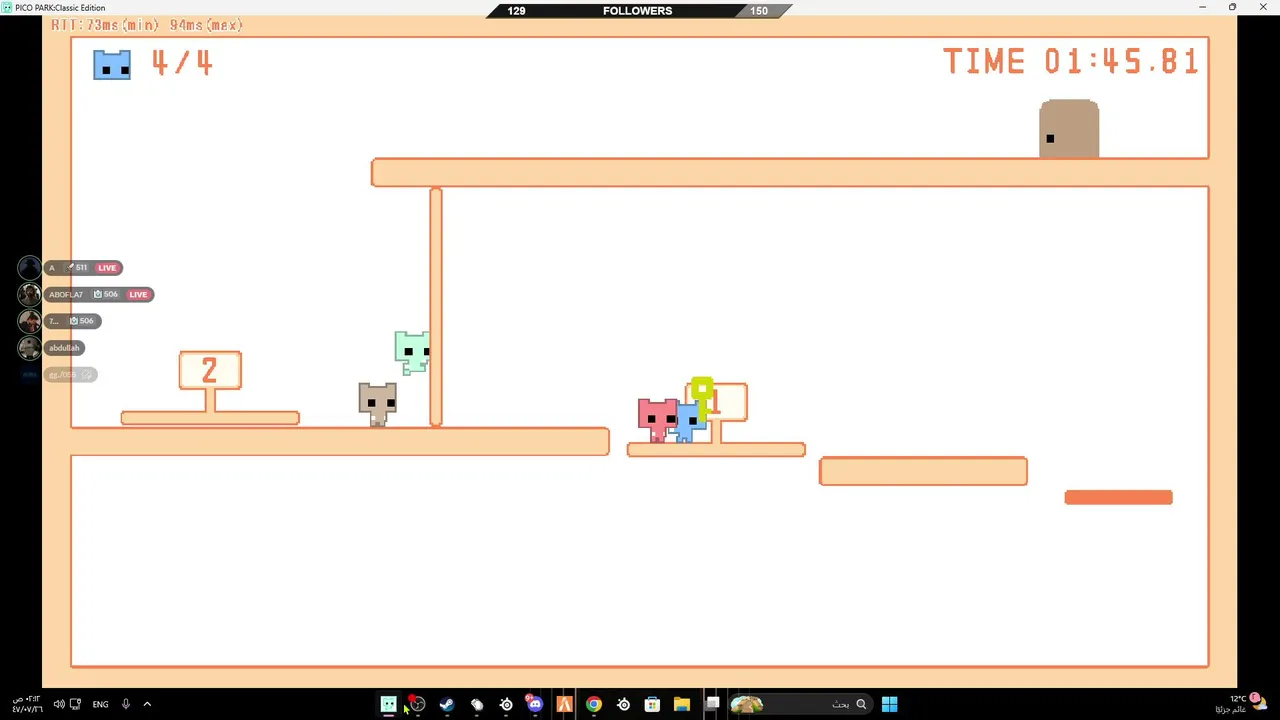1280x720 pixels.
Task: Click the dark orange moving platform
Action: click(x=1118, y=497)
